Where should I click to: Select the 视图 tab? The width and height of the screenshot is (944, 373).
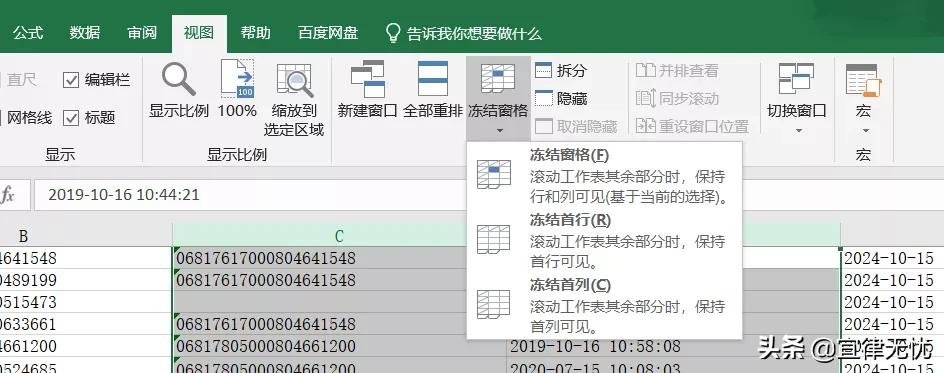(x=199, y=33)
